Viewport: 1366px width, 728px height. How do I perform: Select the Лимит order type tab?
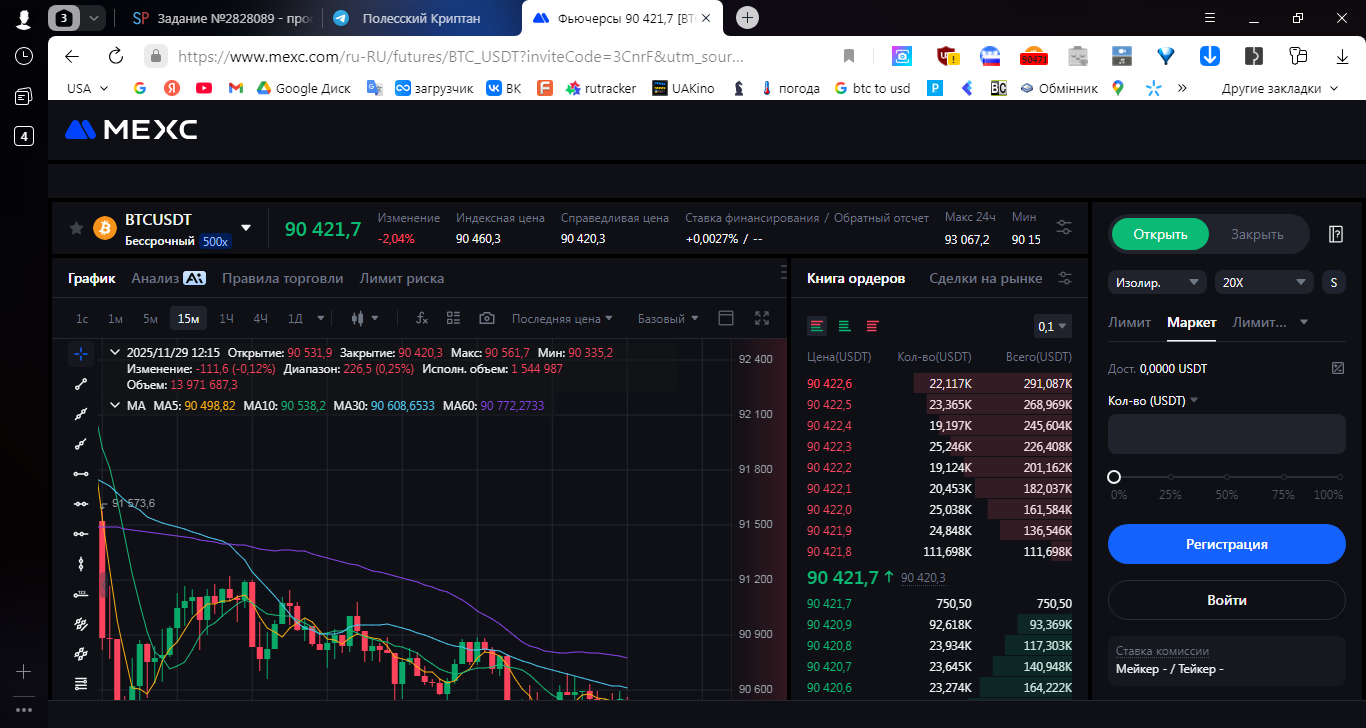pos(1129,322)
